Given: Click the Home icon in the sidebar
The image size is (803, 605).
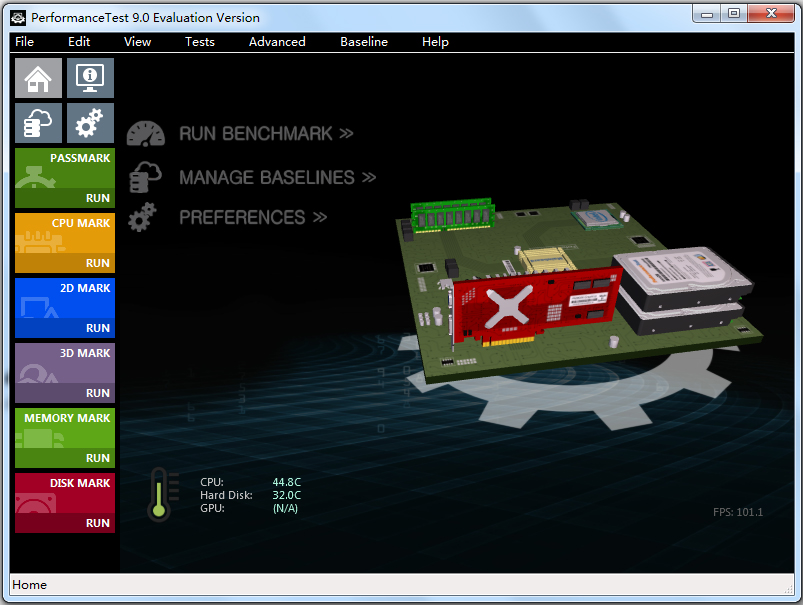Looking at the screenshot, I should coord(37,77).
